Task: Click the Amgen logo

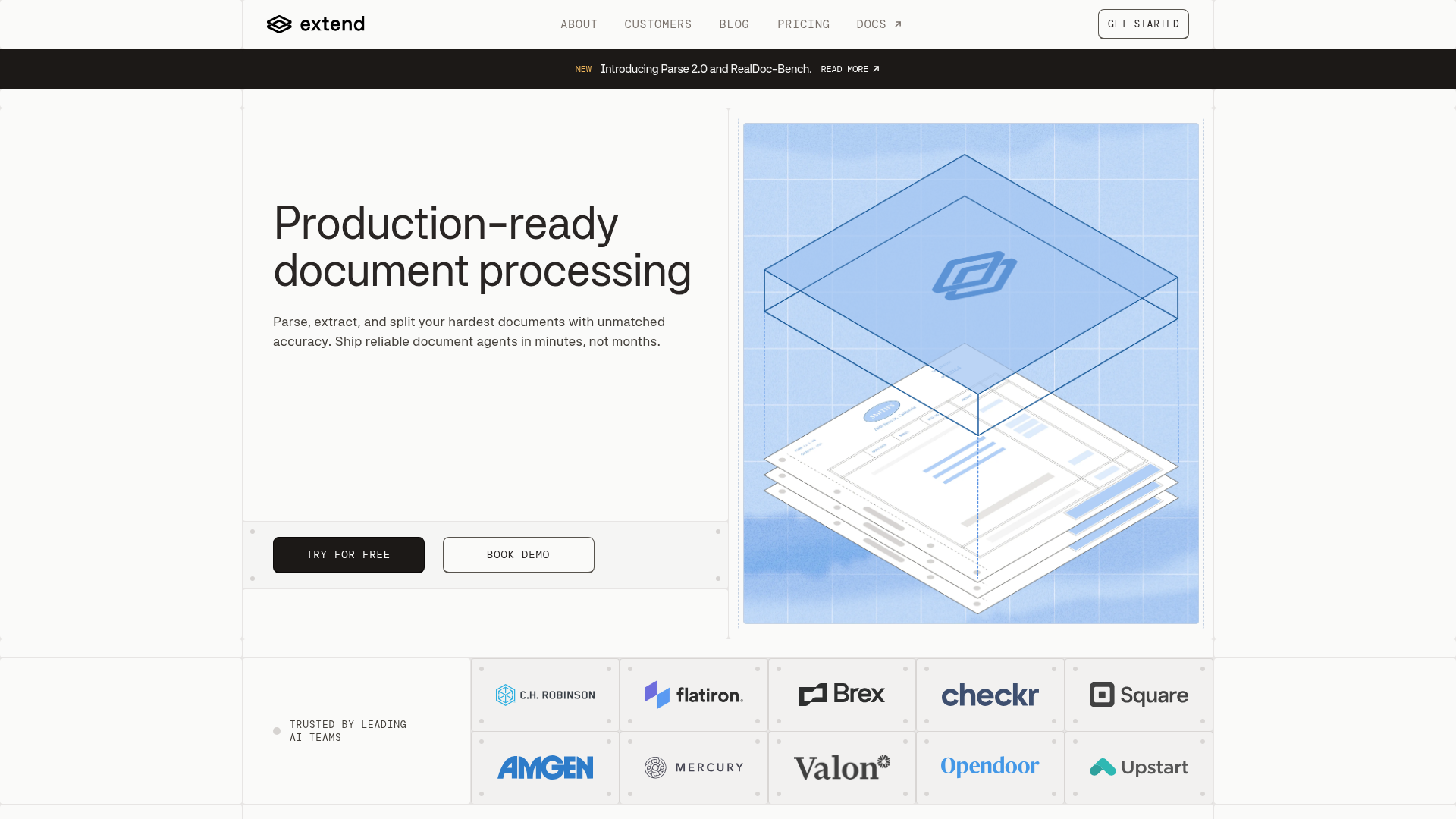Action: click(x=545, y=767)
